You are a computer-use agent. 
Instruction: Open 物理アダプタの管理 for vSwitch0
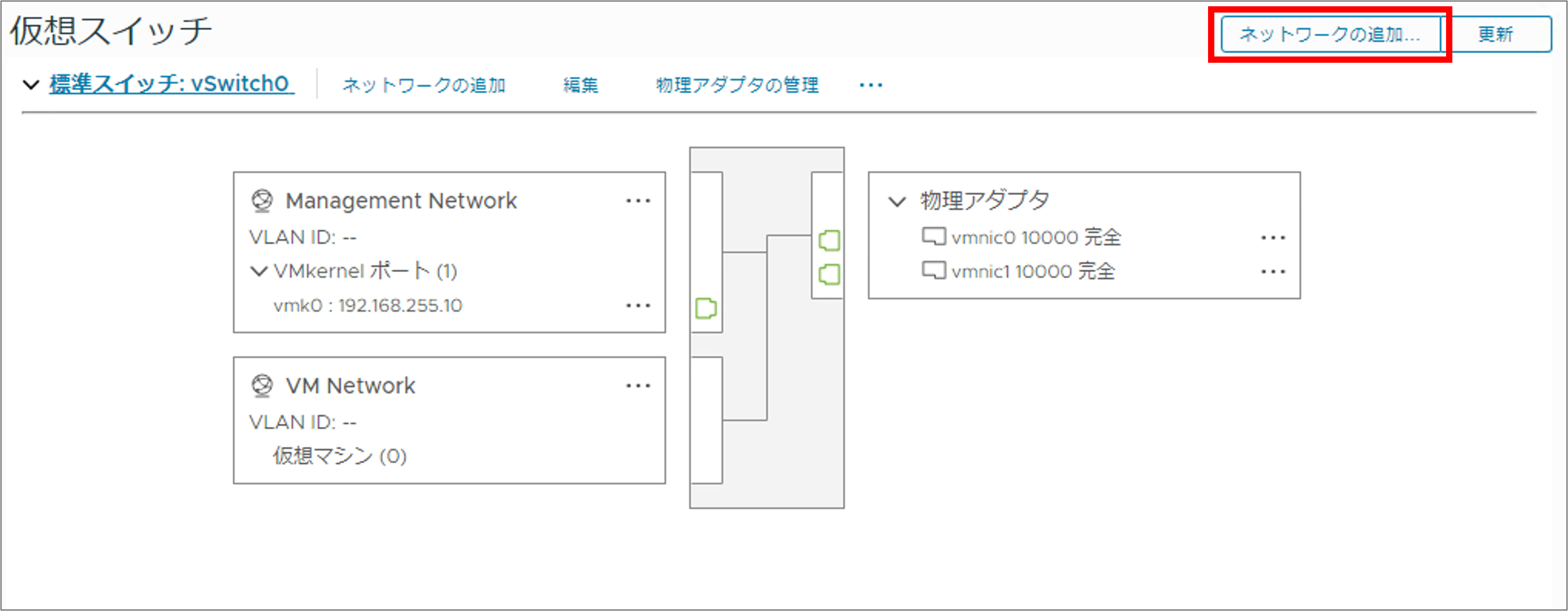(x=737, y=85)
